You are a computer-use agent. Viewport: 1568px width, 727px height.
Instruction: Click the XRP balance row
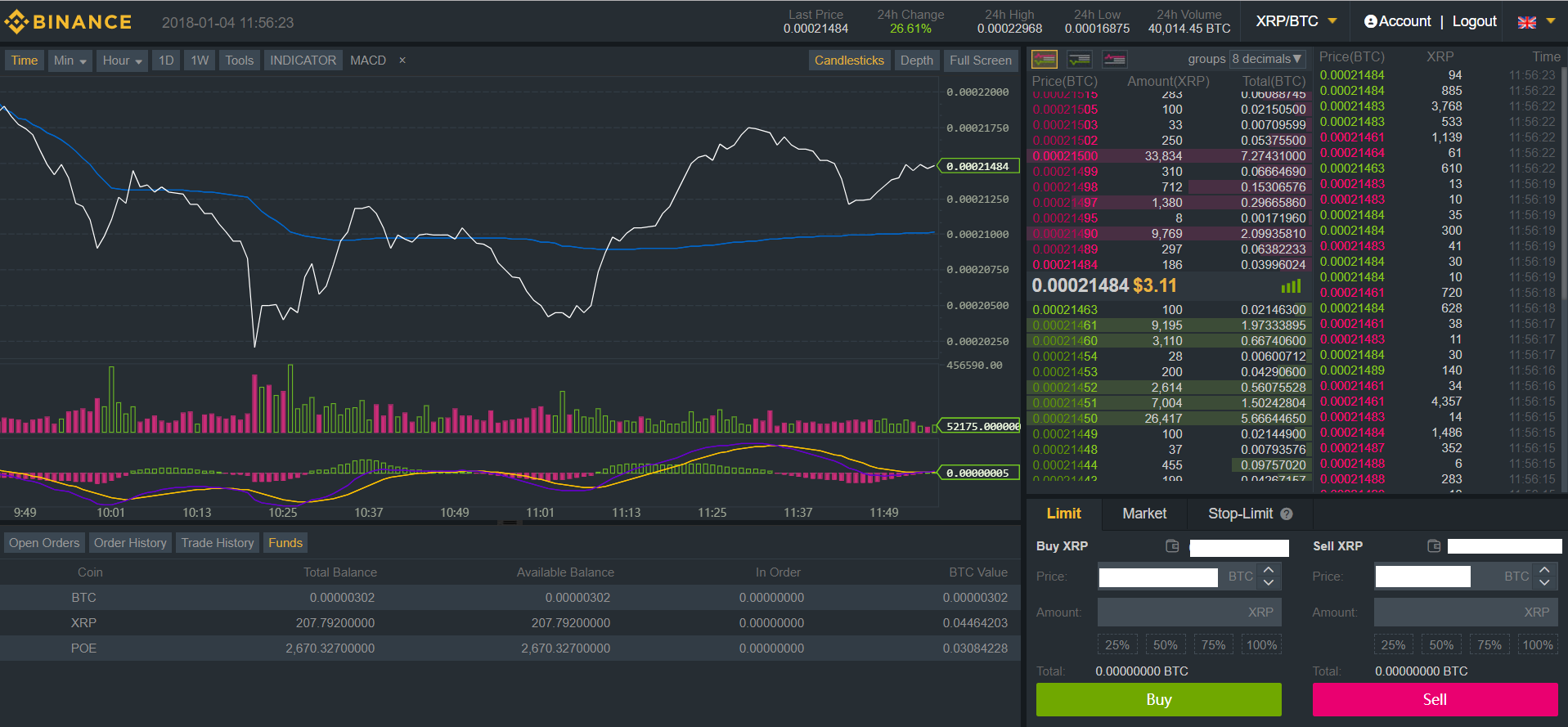(x=510, y=623)
